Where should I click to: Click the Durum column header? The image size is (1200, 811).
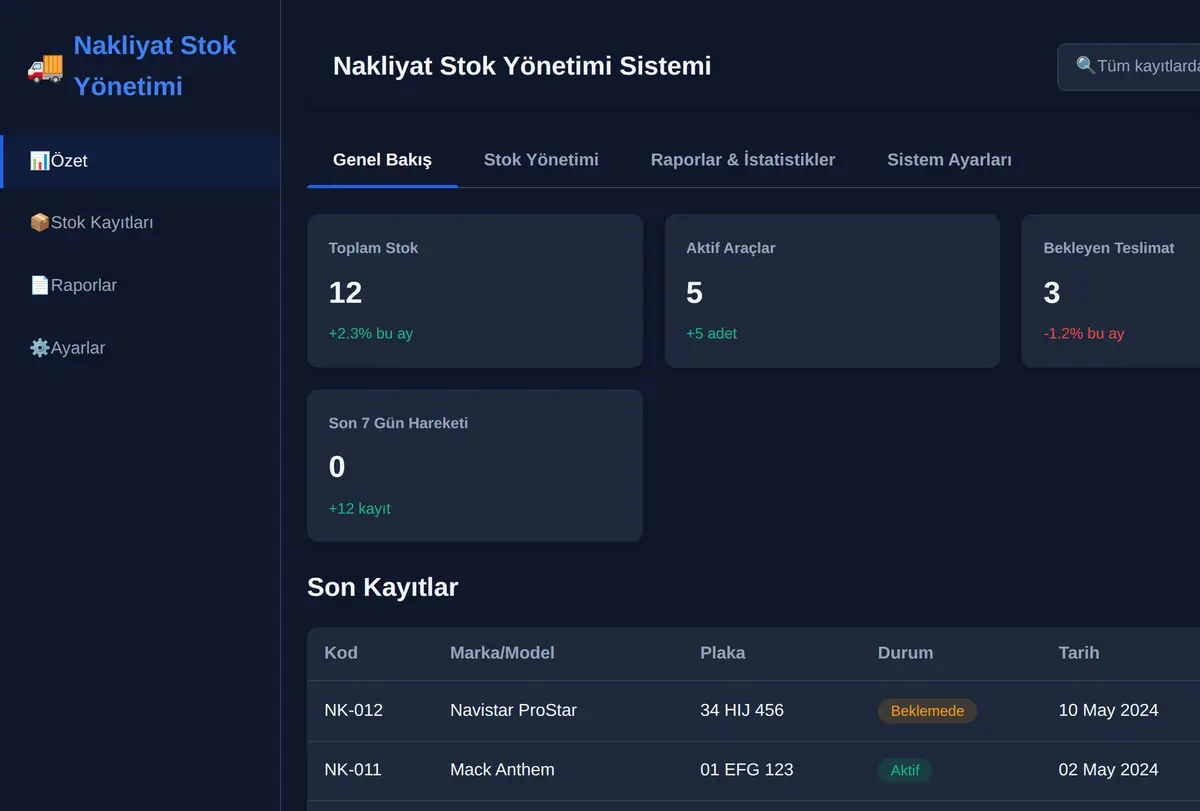905,653
